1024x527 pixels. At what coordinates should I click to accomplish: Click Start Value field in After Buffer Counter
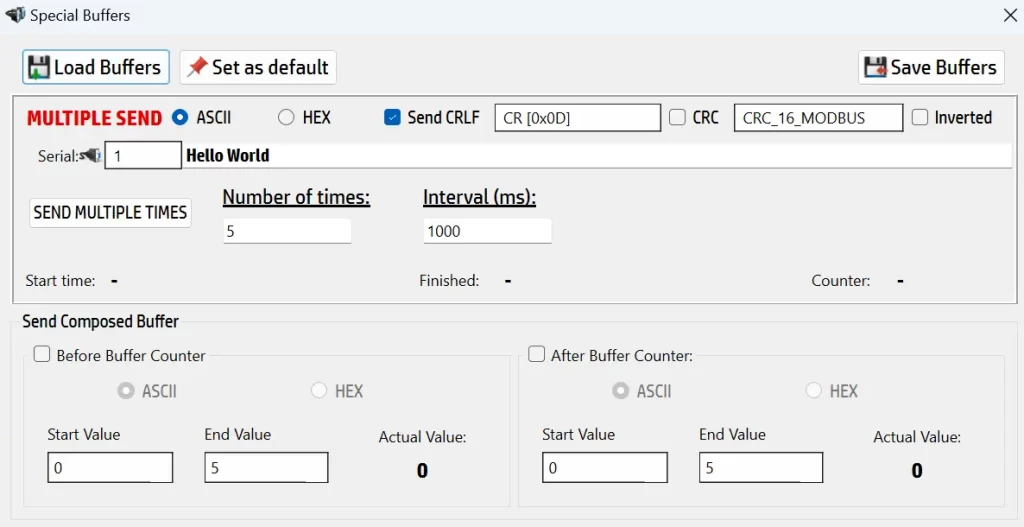coord(605,468)
